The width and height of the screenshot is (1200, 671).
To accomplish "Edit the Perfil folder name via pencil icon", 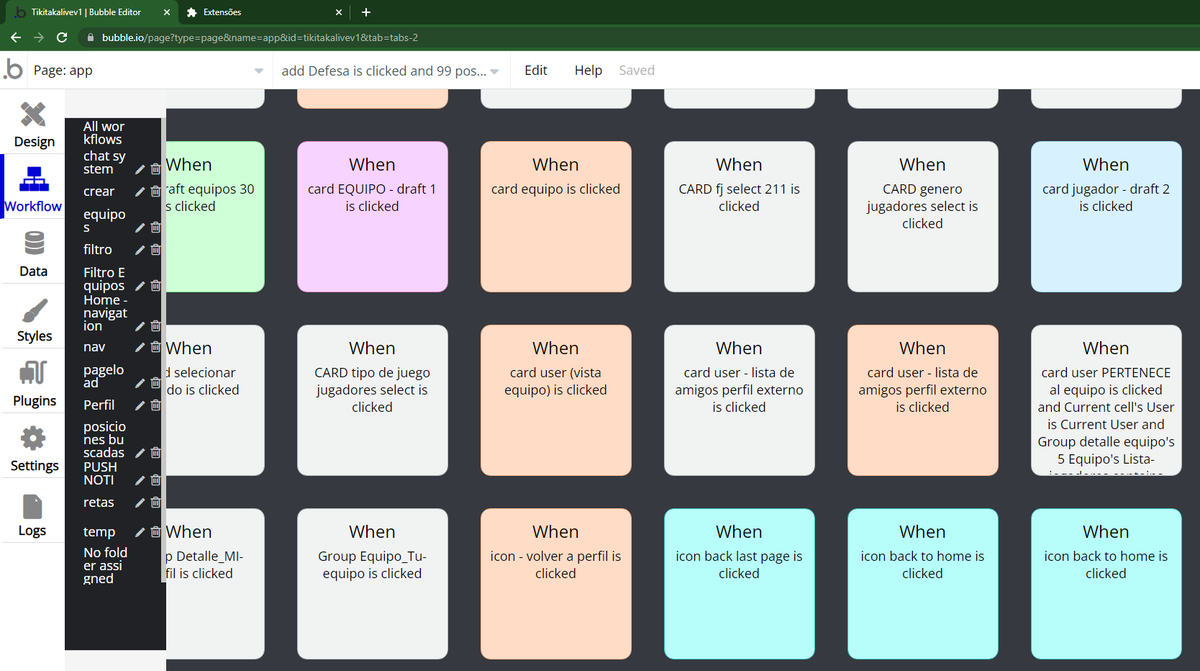I will pyautogui.click(x=141, y=405).
